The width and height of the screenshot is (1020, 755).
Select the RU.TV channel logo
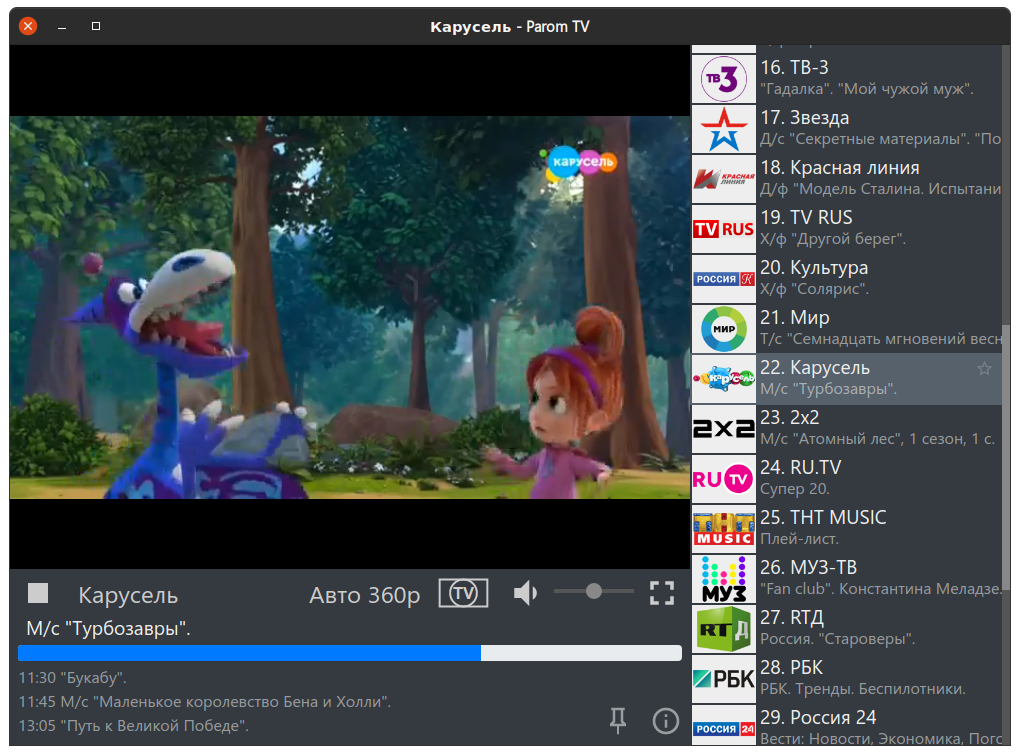pyautogui.click(x=723, y=479)
